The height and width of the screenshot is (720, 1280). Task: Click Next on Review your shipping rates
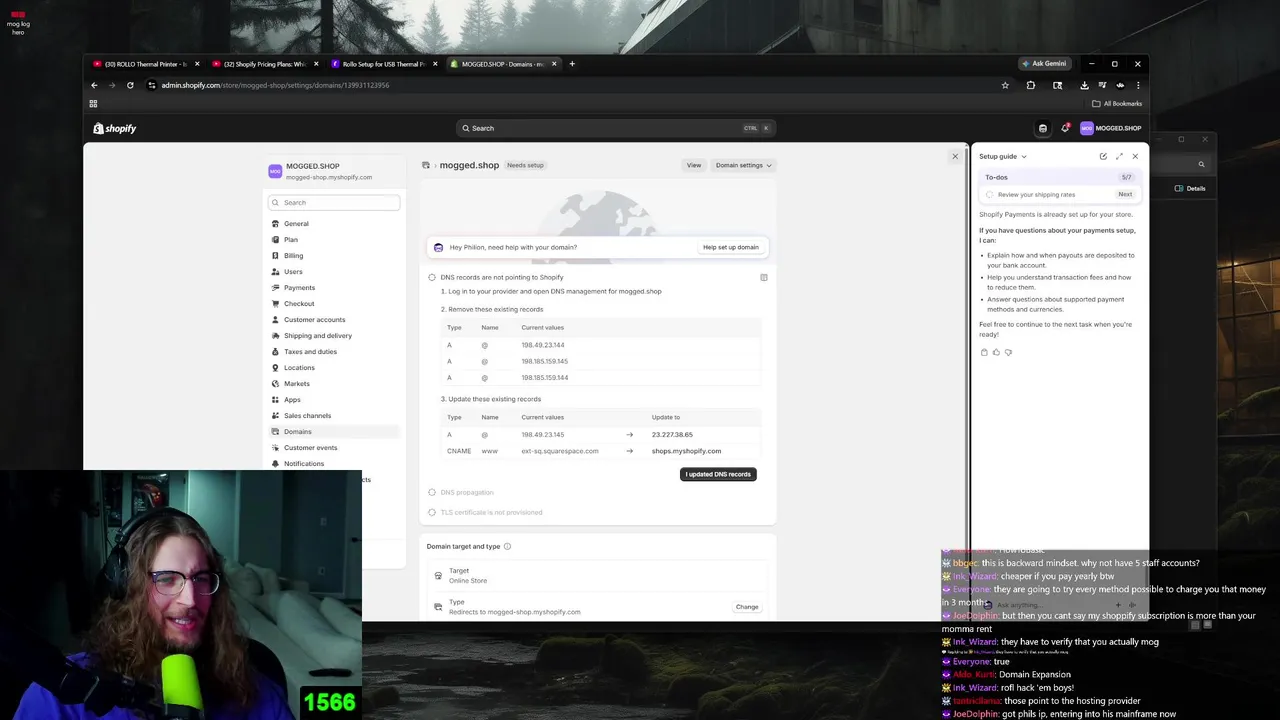coord(1125,194)
